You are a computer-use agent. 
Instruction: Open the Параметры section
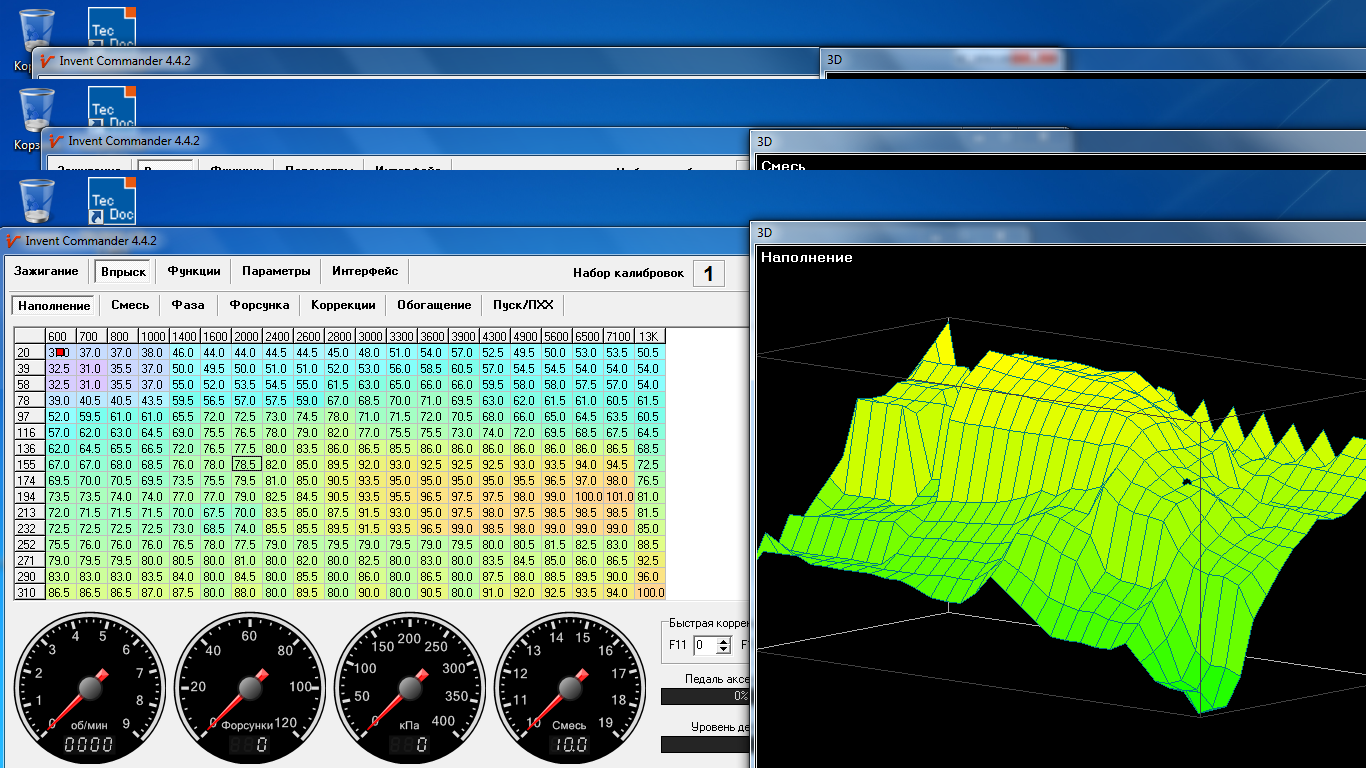click(276, 271)
